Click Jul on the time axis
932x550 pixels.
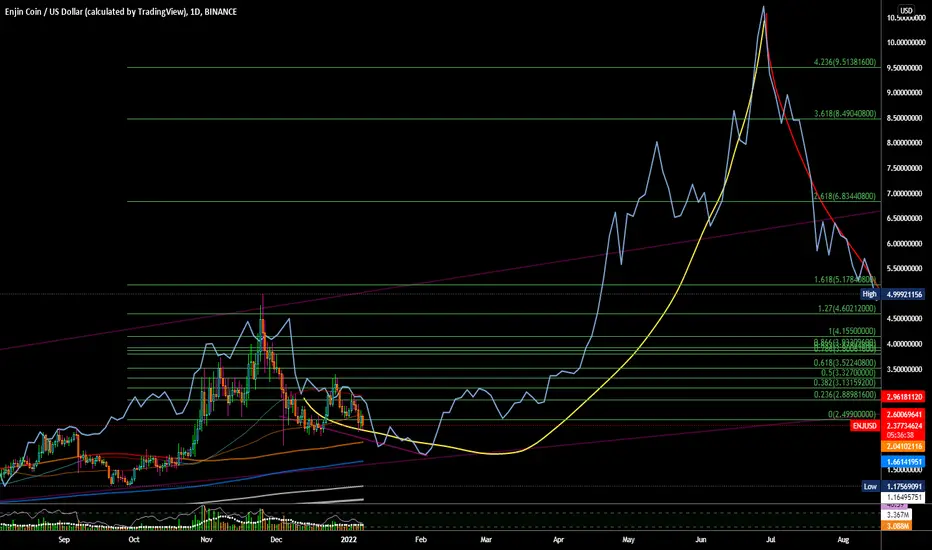771,540
